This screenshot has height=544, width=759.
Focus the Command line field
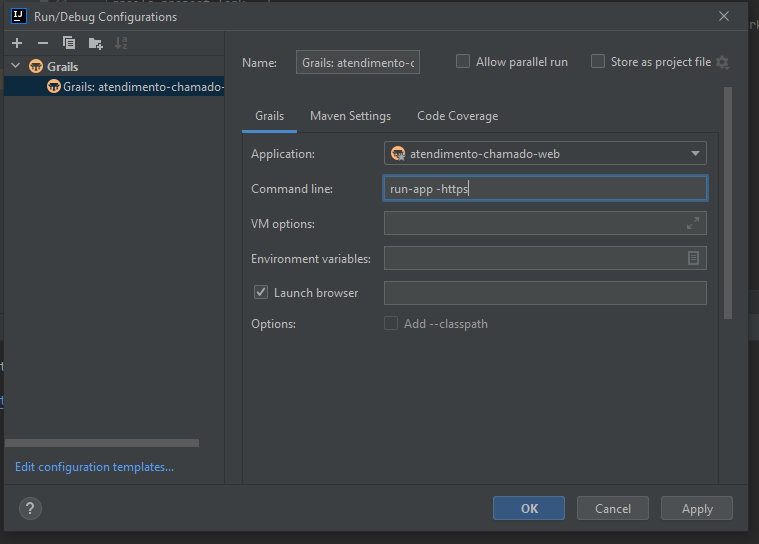click(x=545, y=188)
